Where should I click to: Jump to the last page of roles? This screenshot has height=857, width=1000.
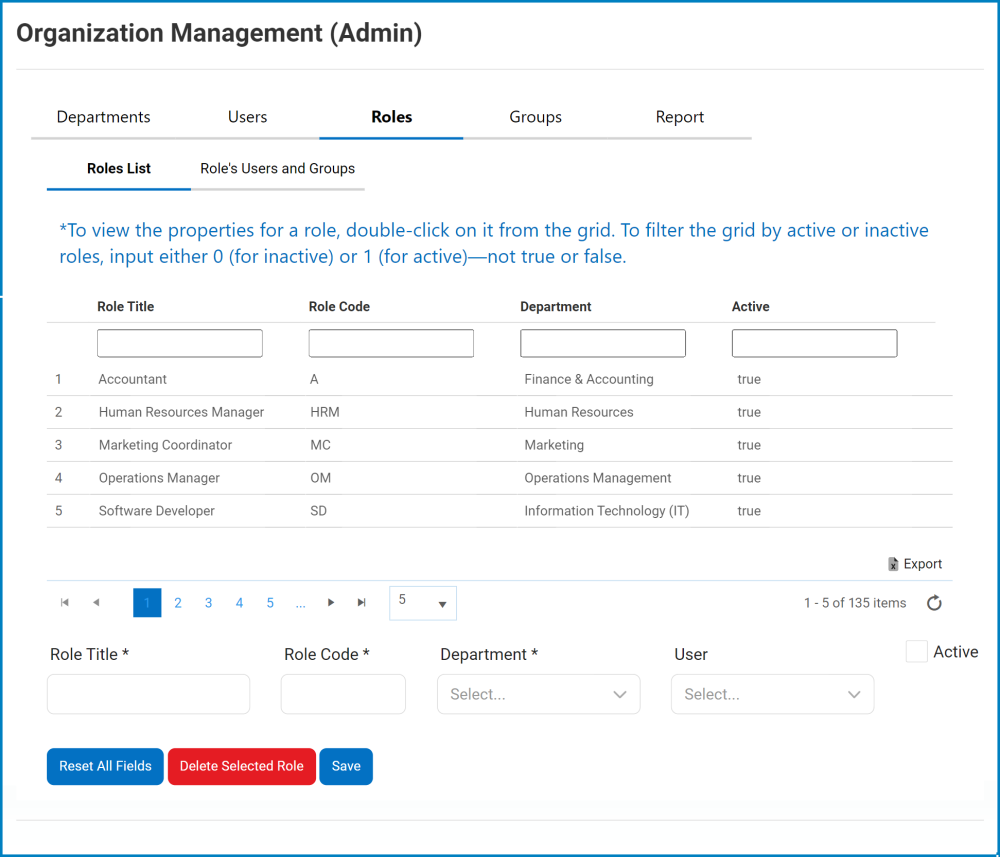(x=361, y=603)
